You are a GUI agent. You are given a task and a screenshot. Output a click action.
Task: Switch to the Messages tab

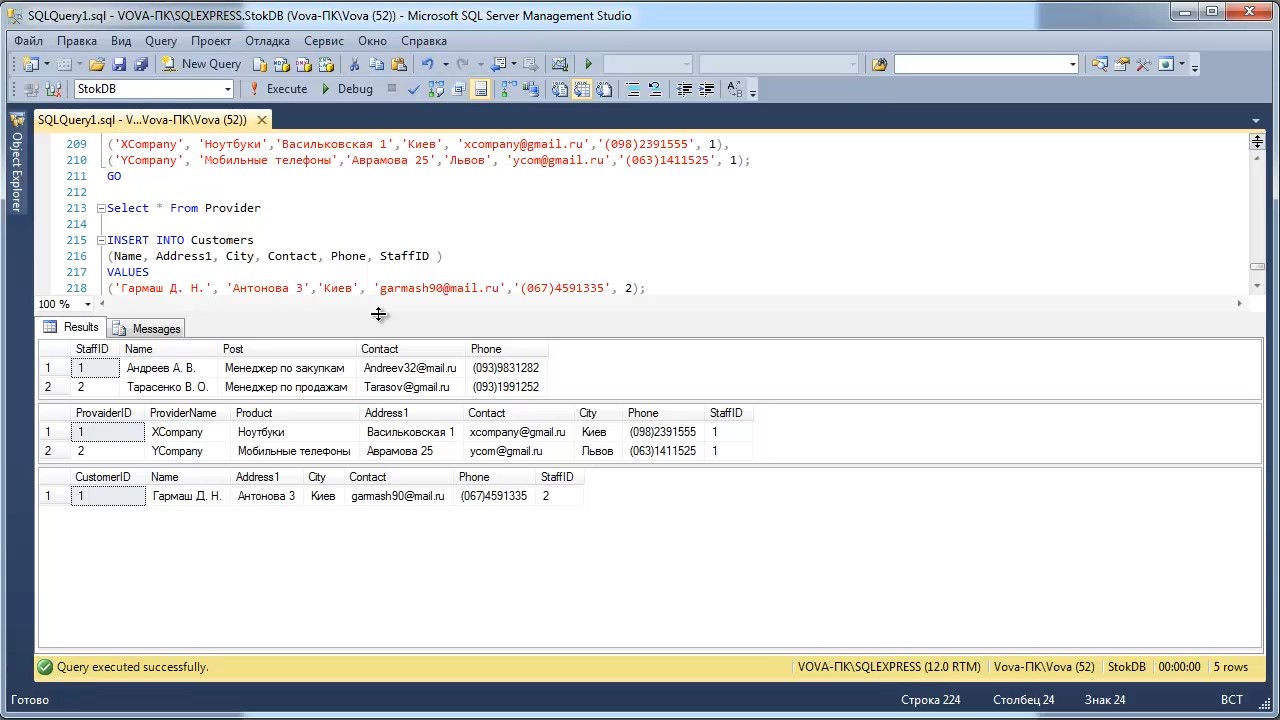(146, 328)
